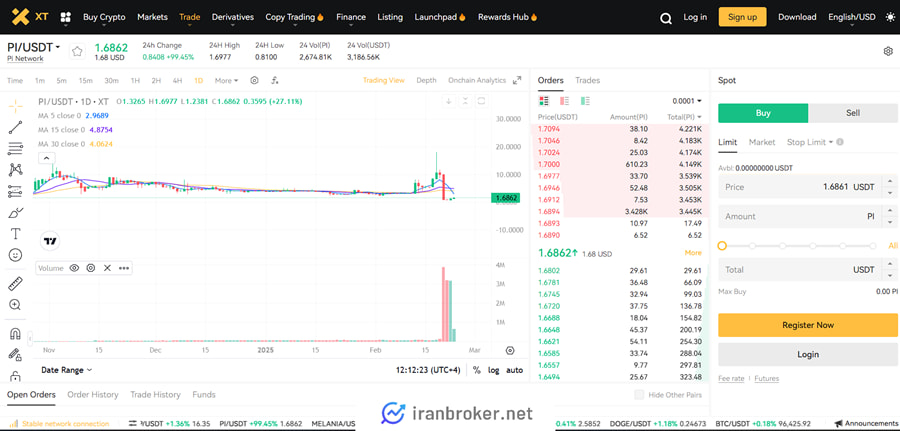Screen dimensions: 900x431
Task: Toggle Volume indicator visibility eye
Action: (74, 268)
